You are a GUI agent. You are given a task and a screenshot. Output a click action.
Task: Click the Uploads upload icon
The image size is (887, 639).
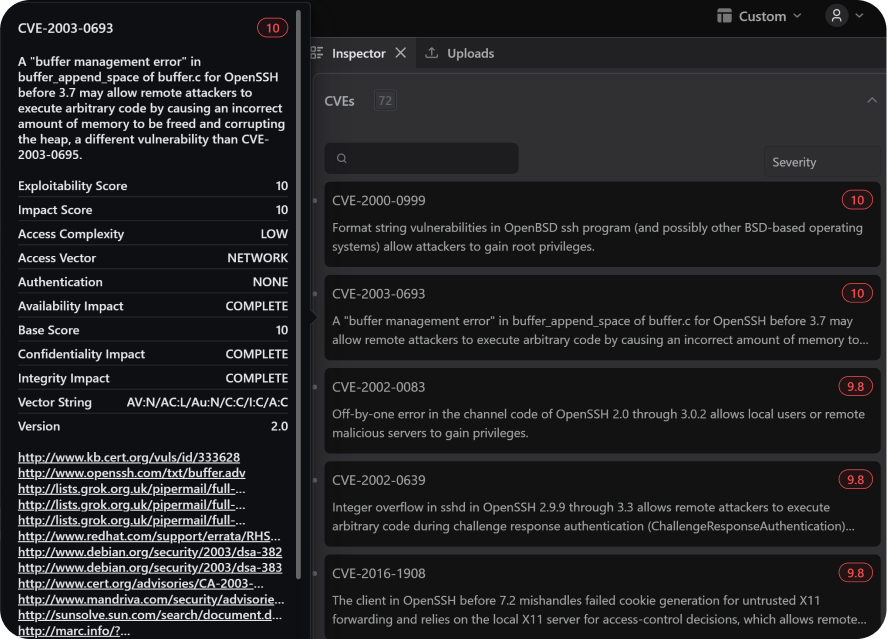pyautogui.click(x=432, y=53)
